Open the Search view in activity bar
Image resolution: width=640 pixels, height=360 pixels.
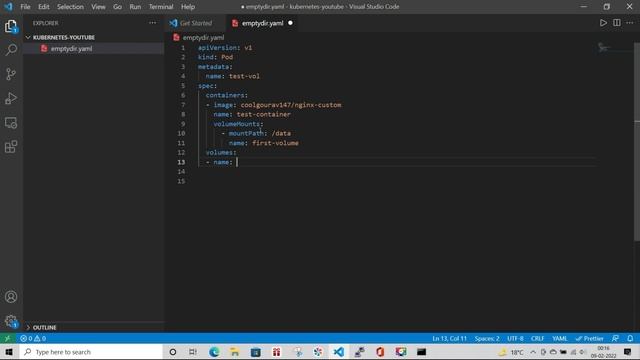coord(11,50)
